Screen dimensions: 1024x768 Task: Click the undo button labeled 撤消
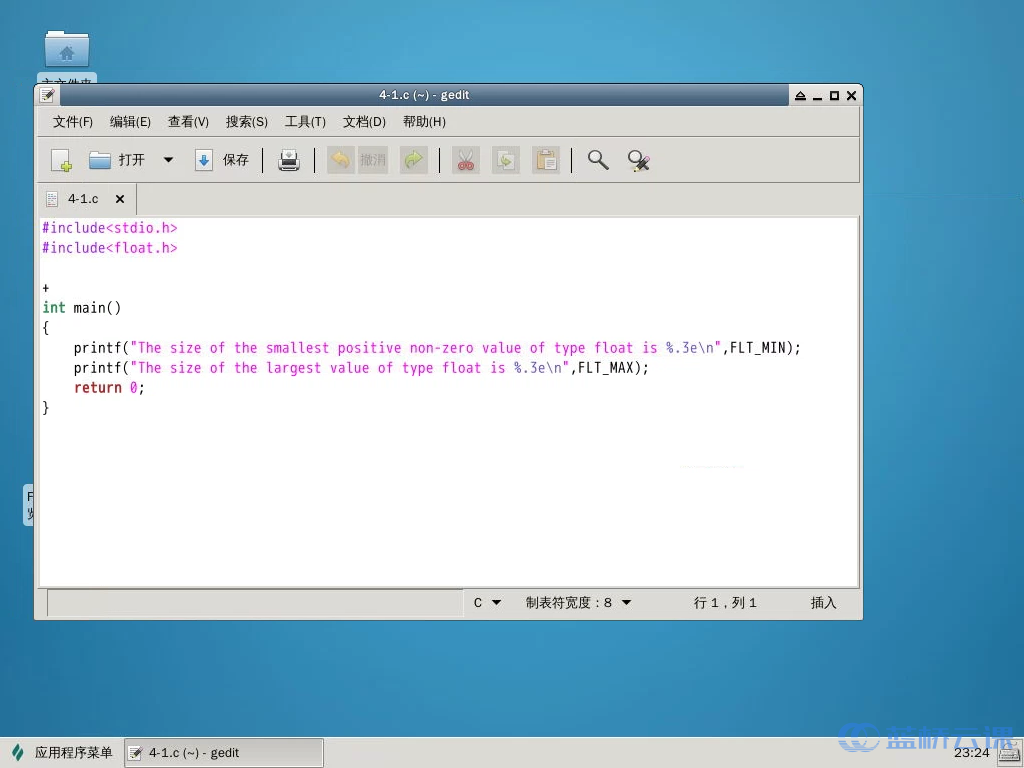[x=358, y=160]
